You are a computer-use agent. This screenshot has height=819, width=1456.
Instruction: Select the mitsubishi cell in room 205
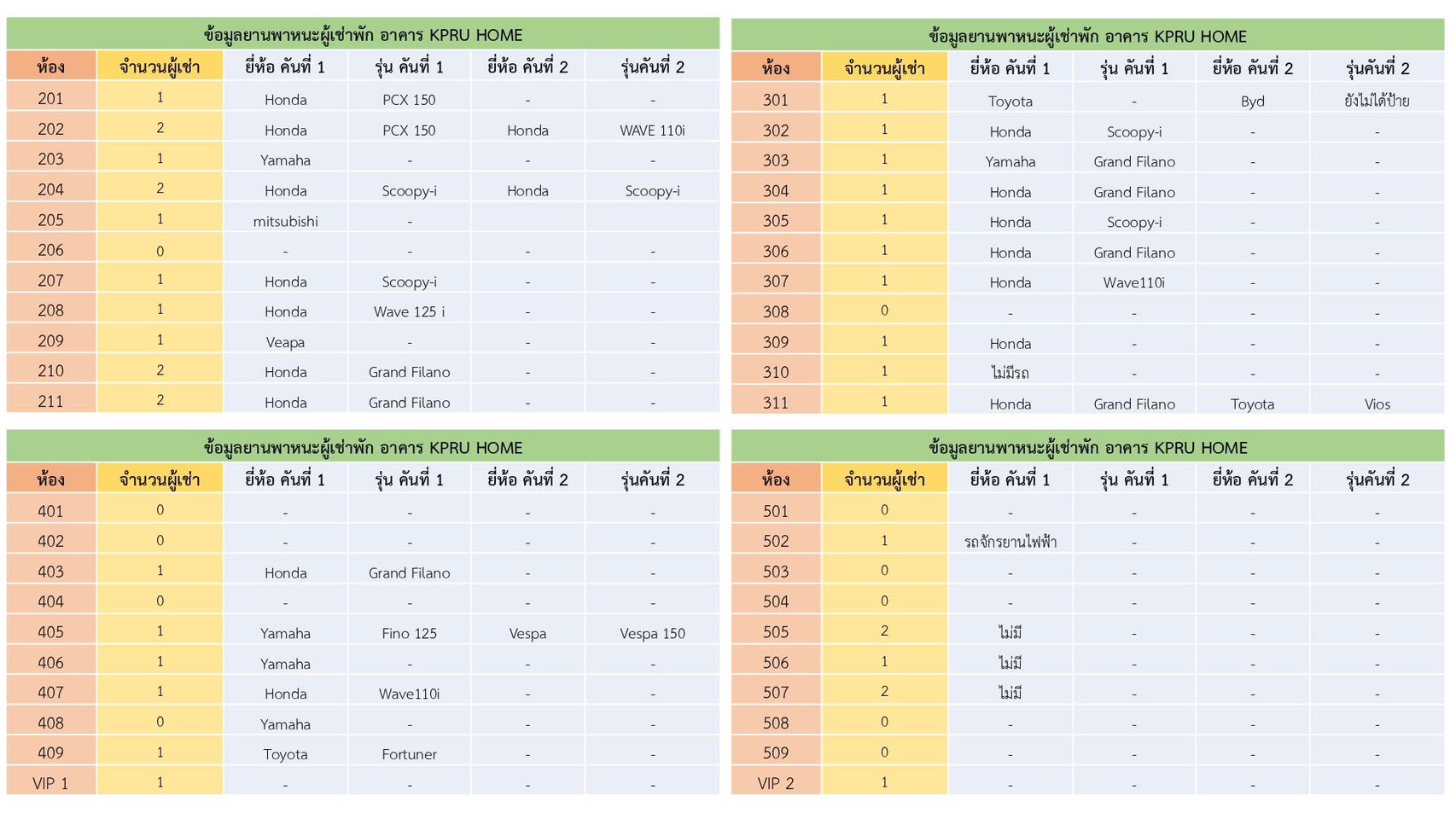point(285,221)
